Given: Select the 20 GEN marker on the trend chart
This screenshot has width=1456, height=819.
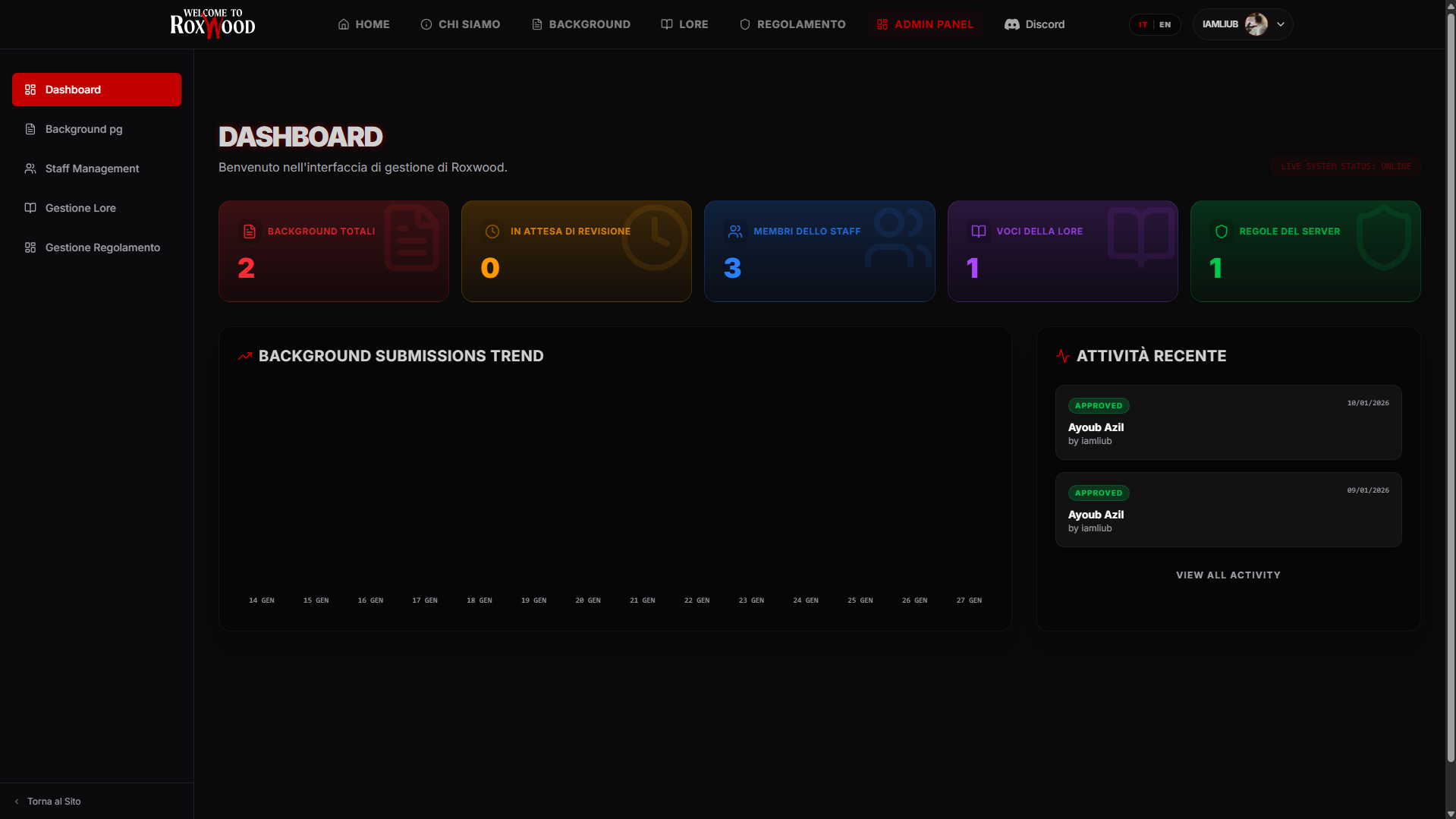Looking at the screenshot, I should tap(588, 600).
